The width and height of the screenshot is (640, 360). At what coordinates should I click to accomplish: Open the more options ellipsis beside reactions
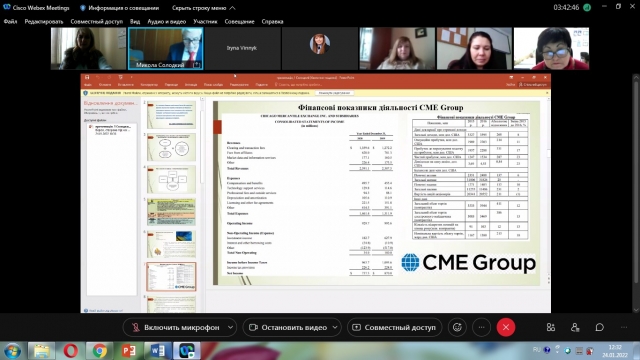(x=482, y=327)
